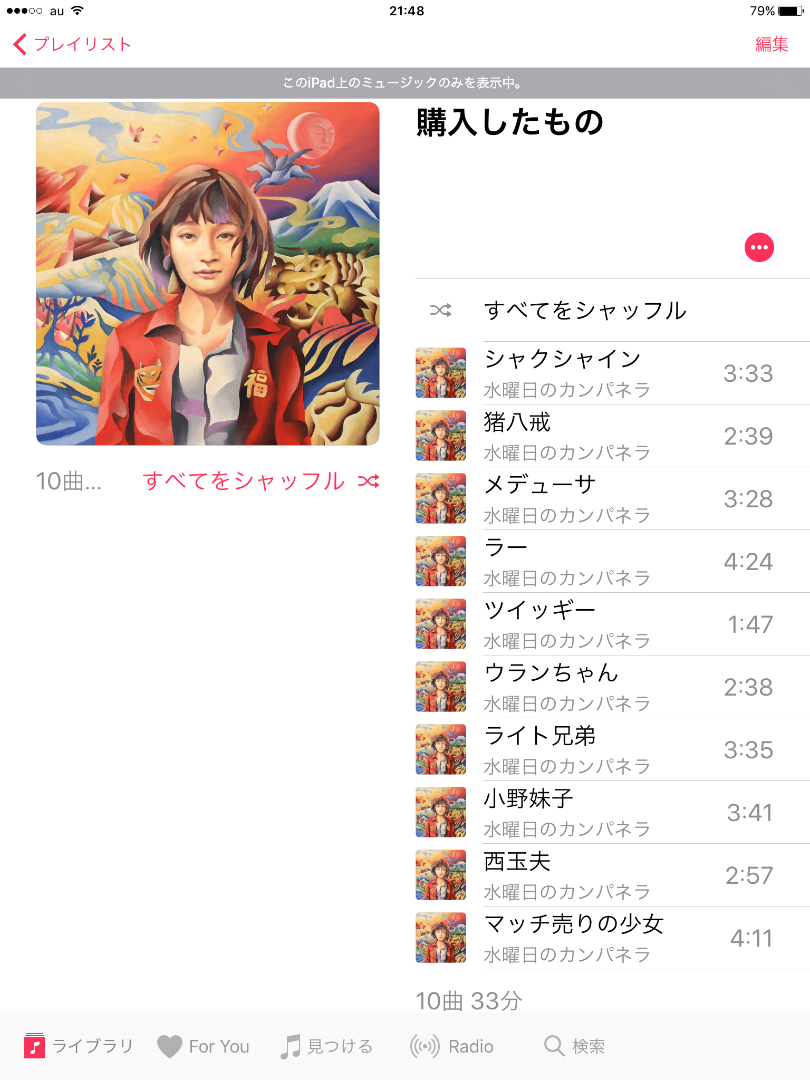810x1080 pixels.
Task: Tap the pink すべてをシャッフル link
Action: coord(243,481)
